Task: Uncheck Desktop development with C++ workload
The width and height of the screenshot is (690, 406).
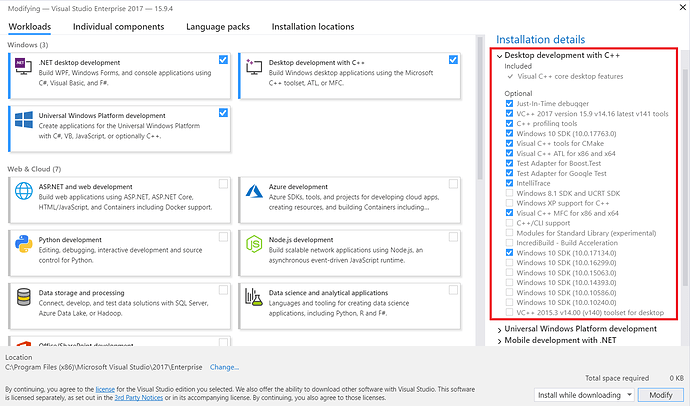Action: [x=453, y=59]
